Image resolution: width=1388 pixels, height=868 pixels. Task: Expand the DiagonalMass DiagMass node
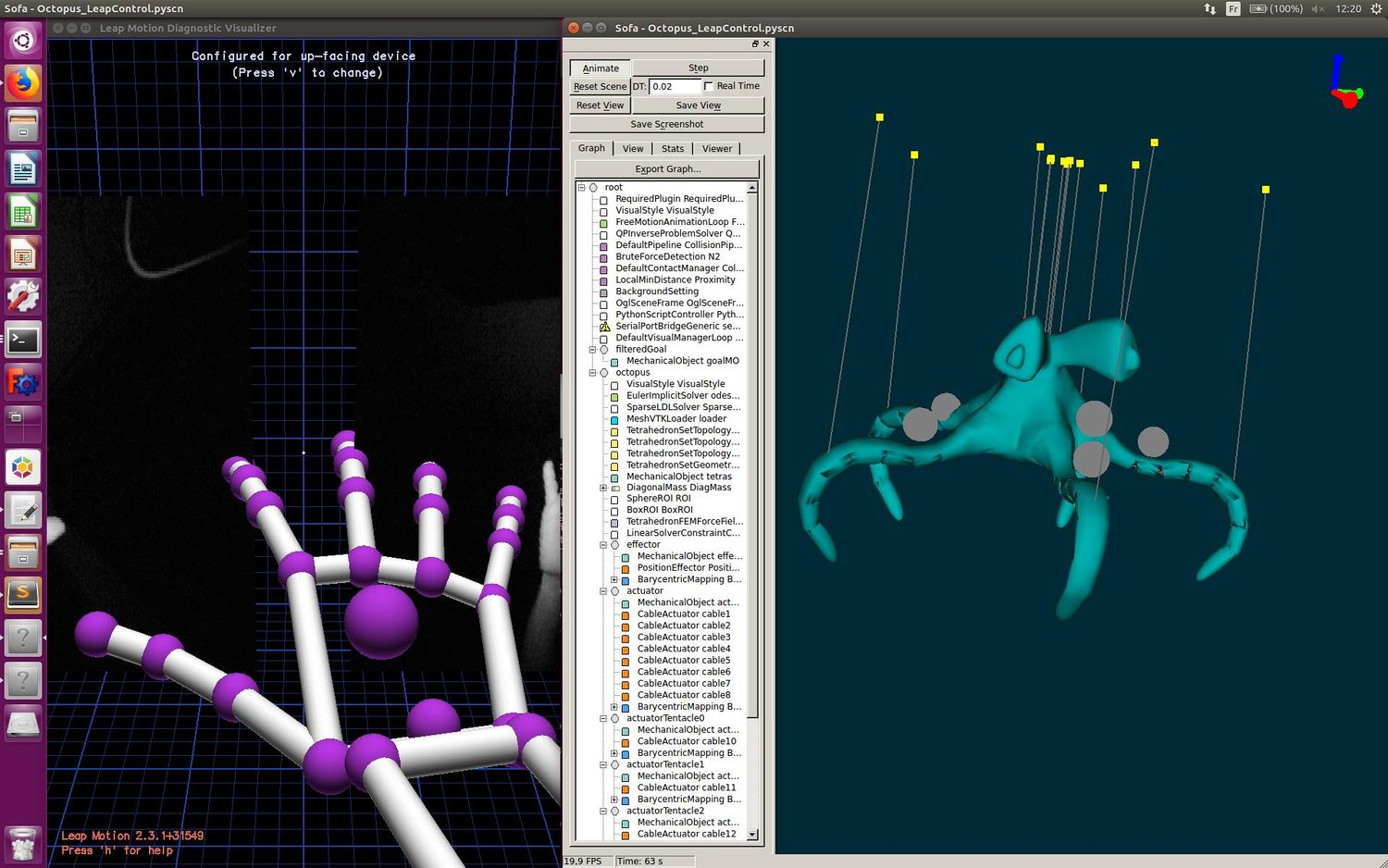coord(603,488)
